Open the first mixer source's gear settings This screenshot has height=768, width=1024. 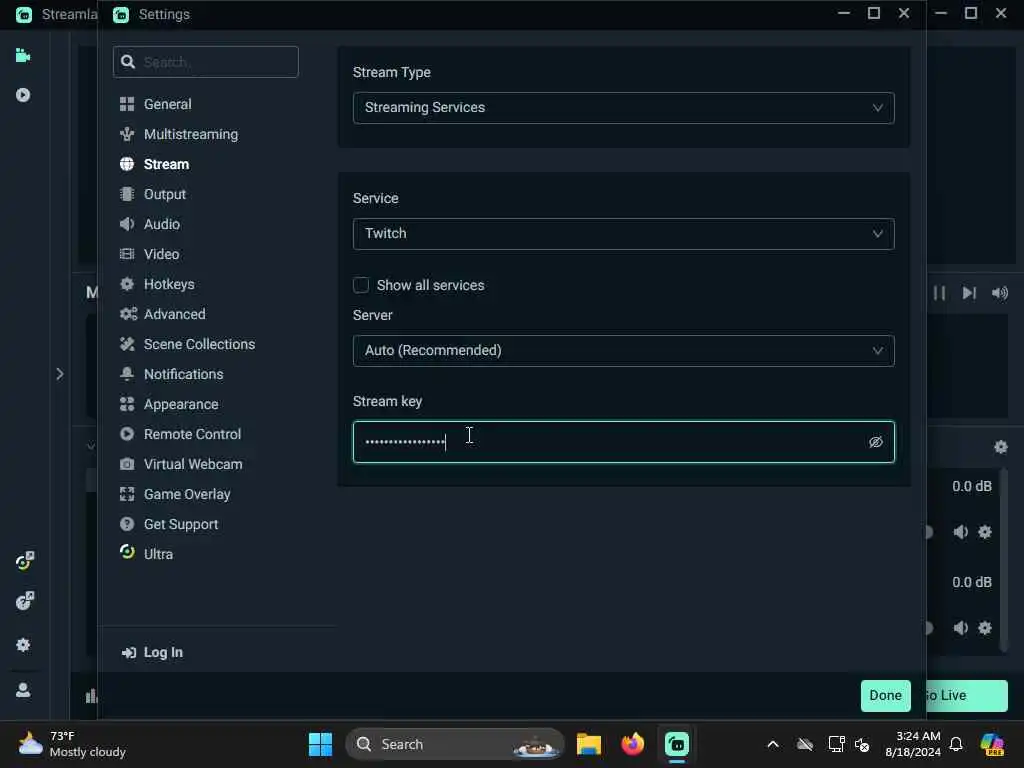[985, 533]
